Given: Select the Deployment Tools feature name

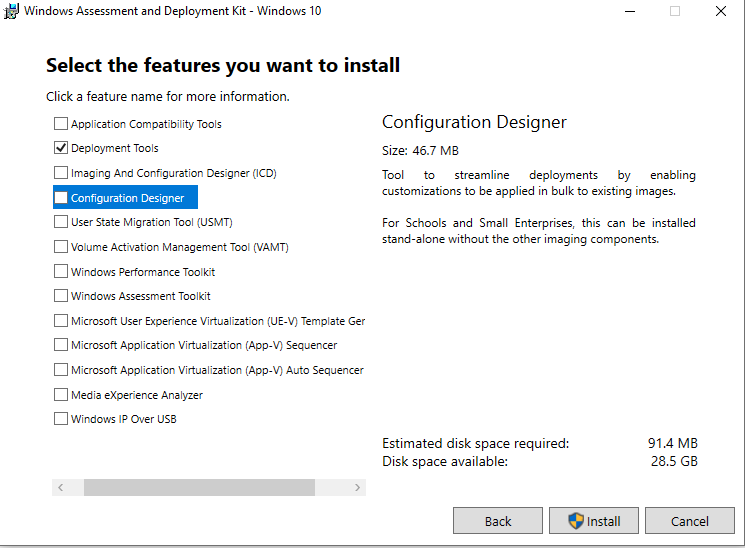Looking at the screenshot, I should (x=114, y=148).
